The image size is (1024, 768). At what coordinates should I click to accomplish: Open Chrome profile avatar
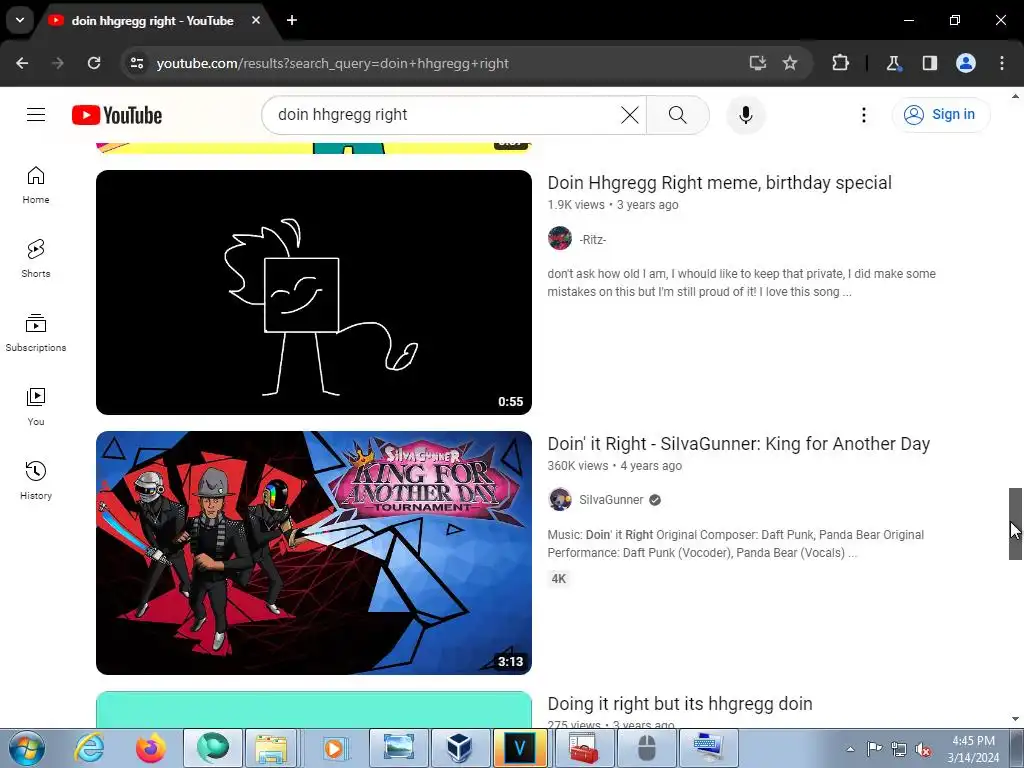click(x=966, y=63)
